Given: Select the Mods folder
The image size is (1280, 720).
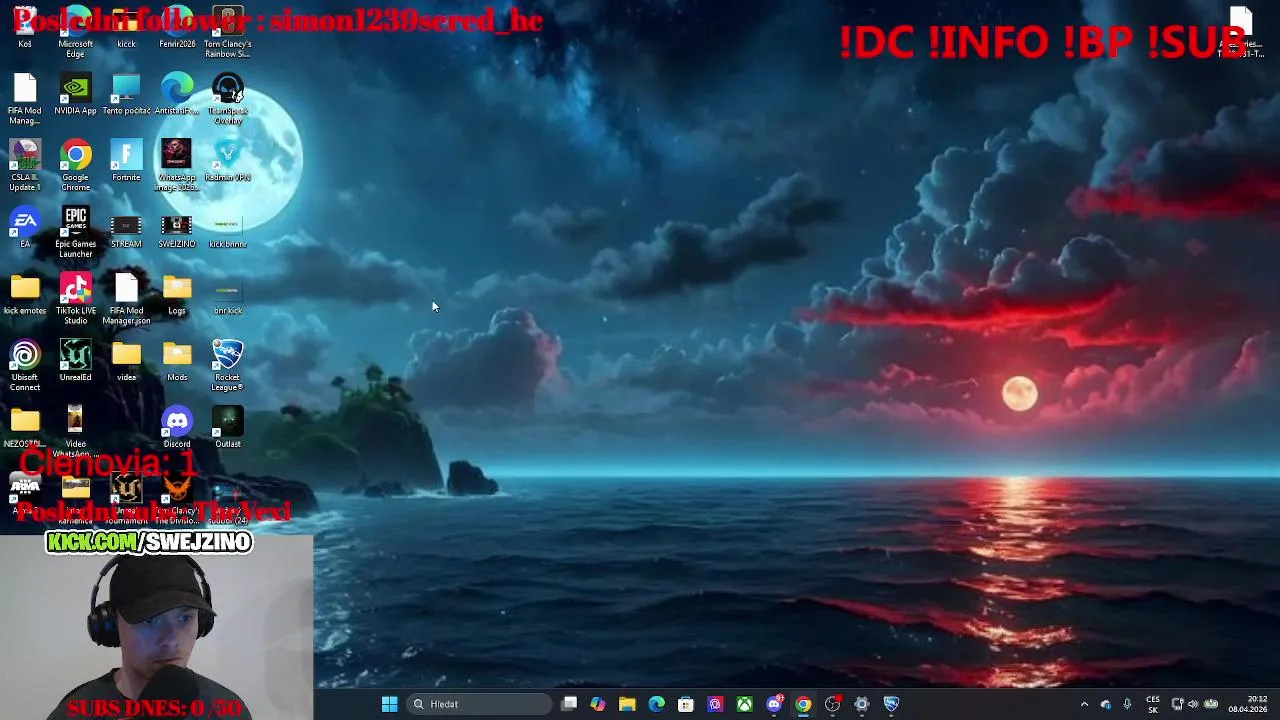Looking at the screenshot, I should [177, 362].
